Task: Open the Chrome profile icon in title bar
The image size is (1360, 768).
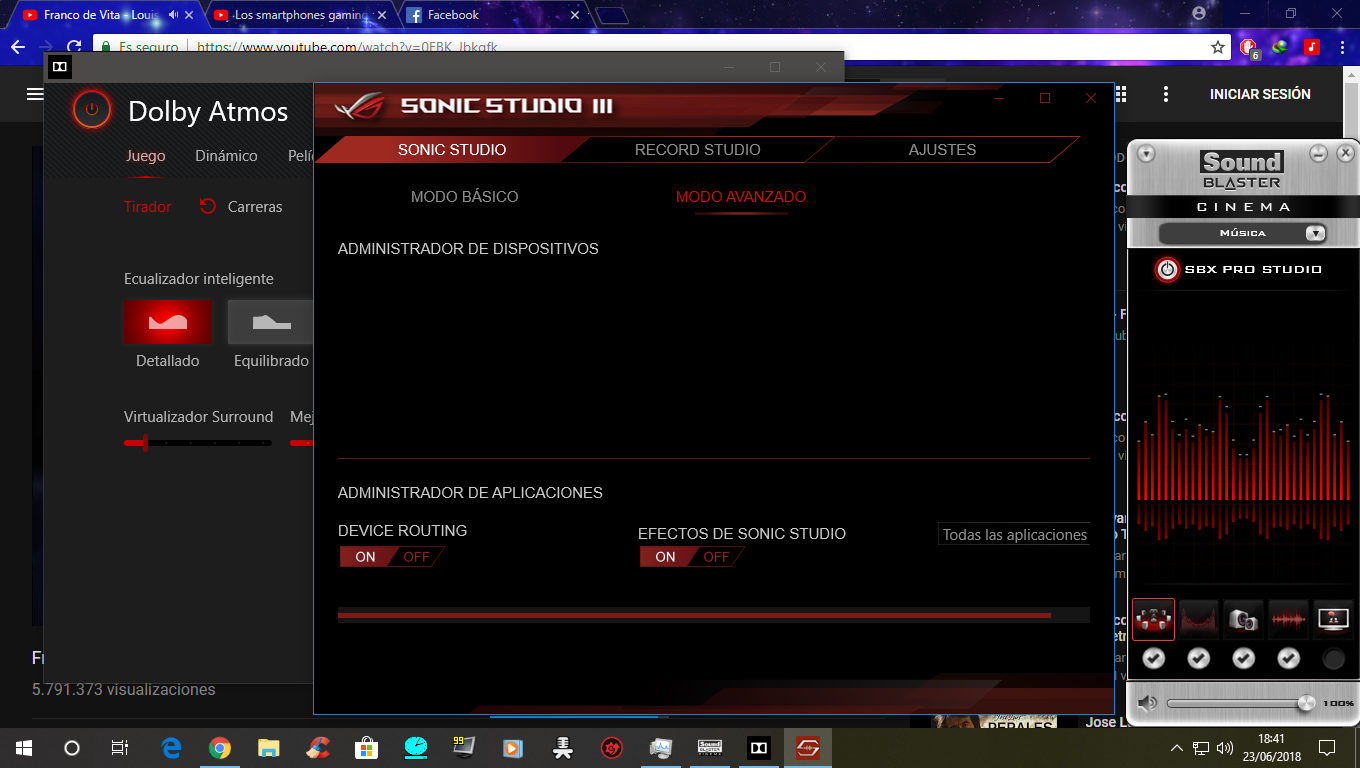Action: (x=1199, y=14)
